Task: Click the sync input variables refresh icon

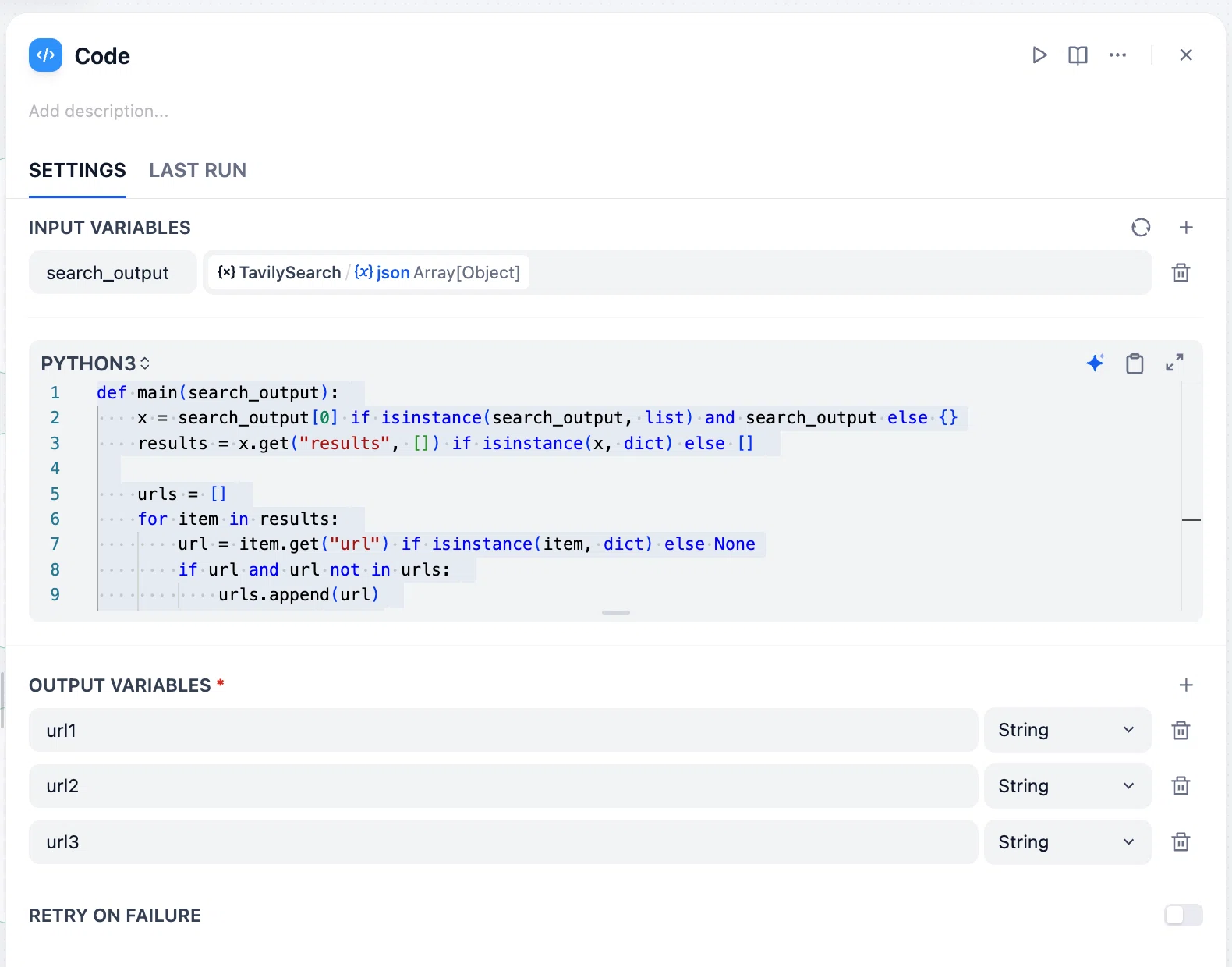Action: (x=1141, y=228)
